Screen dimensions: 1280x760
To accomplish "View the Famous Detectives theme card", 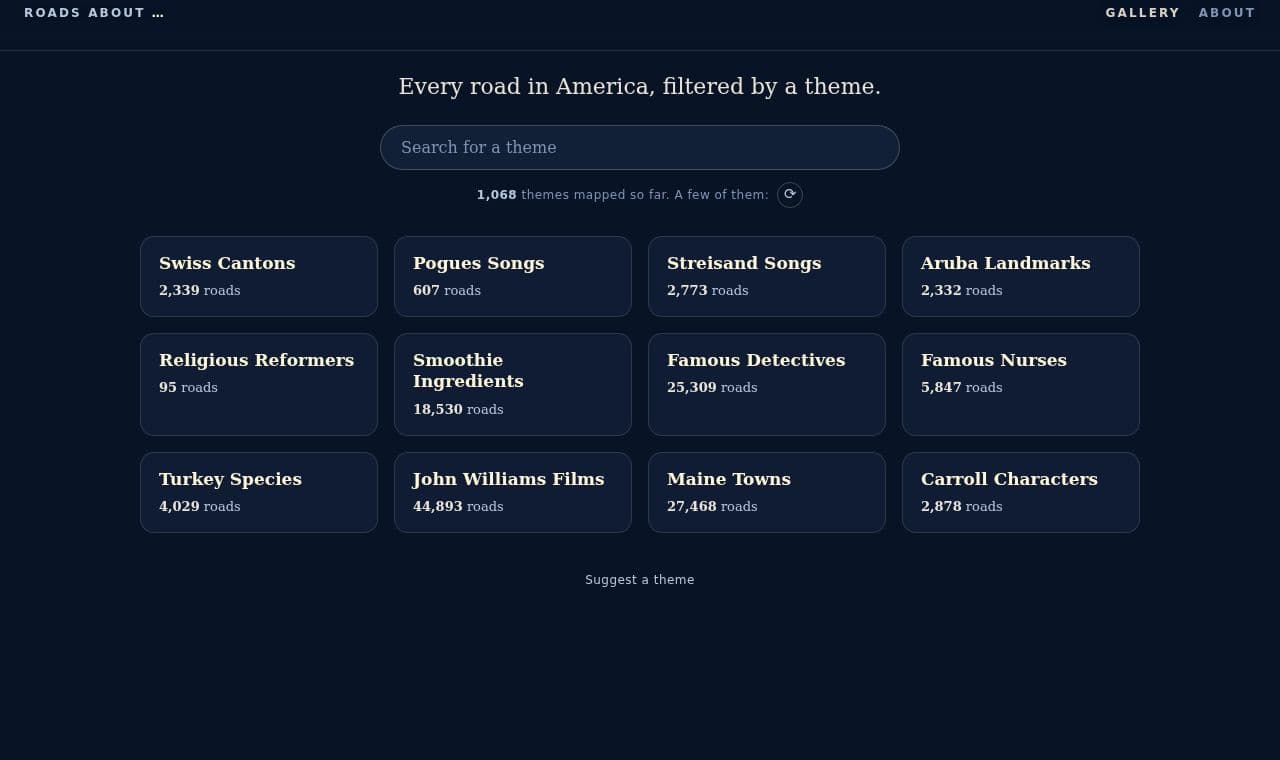I will [x=767, y=384].
